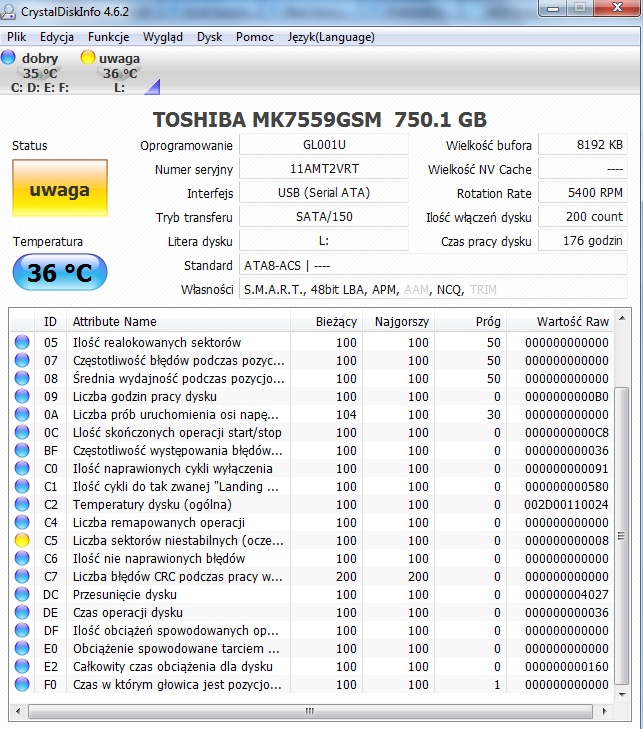This screenshot has height=729, width=643.
Task: Click the blue status icon for ID 09
Action: 22,396
